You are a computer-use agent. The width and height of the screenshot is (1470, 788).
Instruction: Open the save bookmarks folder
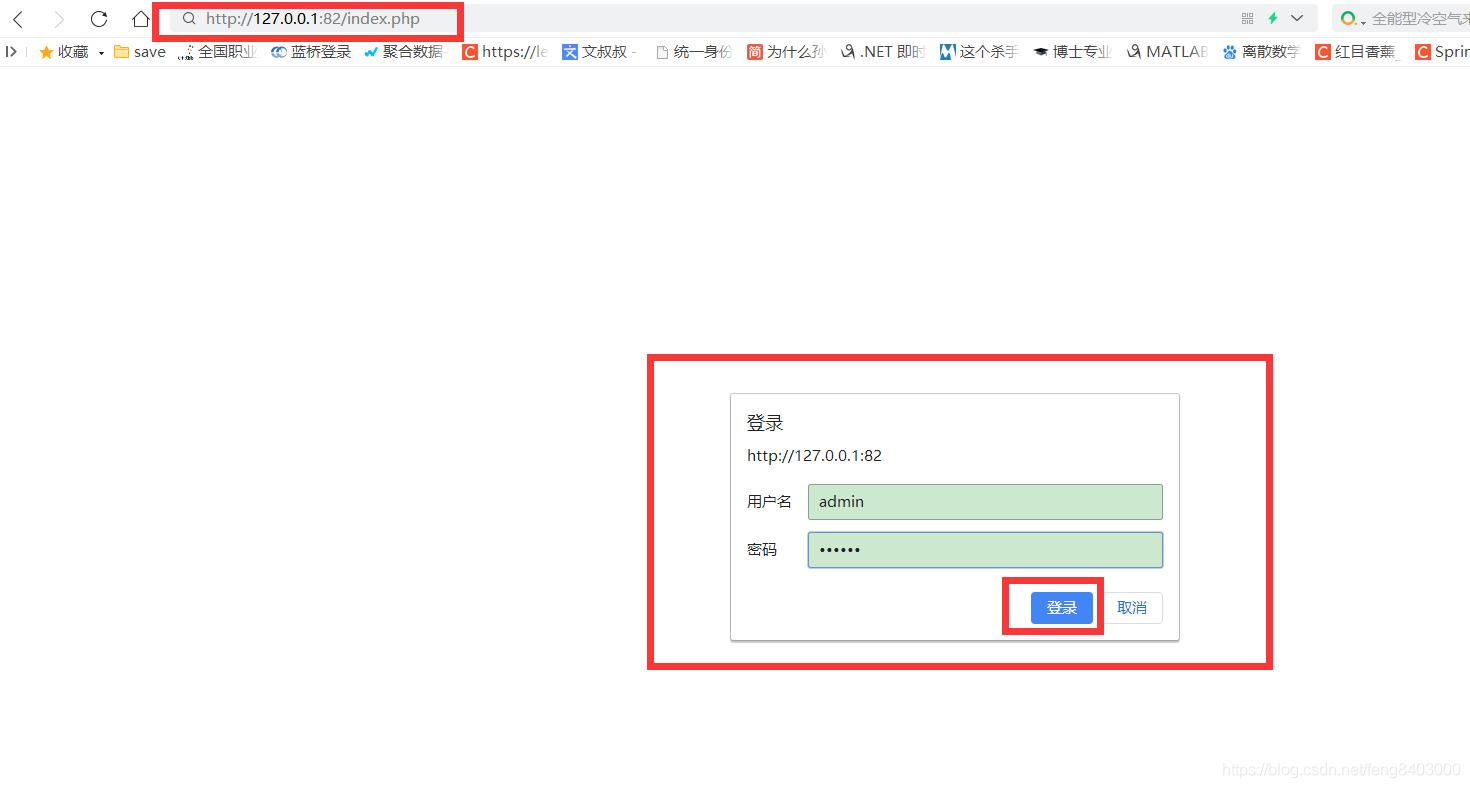tap(138, 51)
